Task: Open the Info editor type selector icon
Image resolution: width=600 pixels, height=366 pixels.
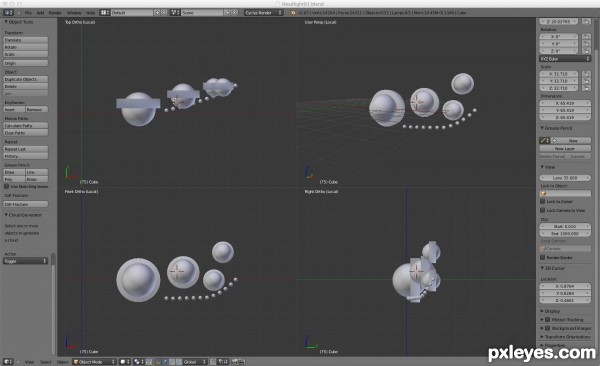Action: point(8,13)
